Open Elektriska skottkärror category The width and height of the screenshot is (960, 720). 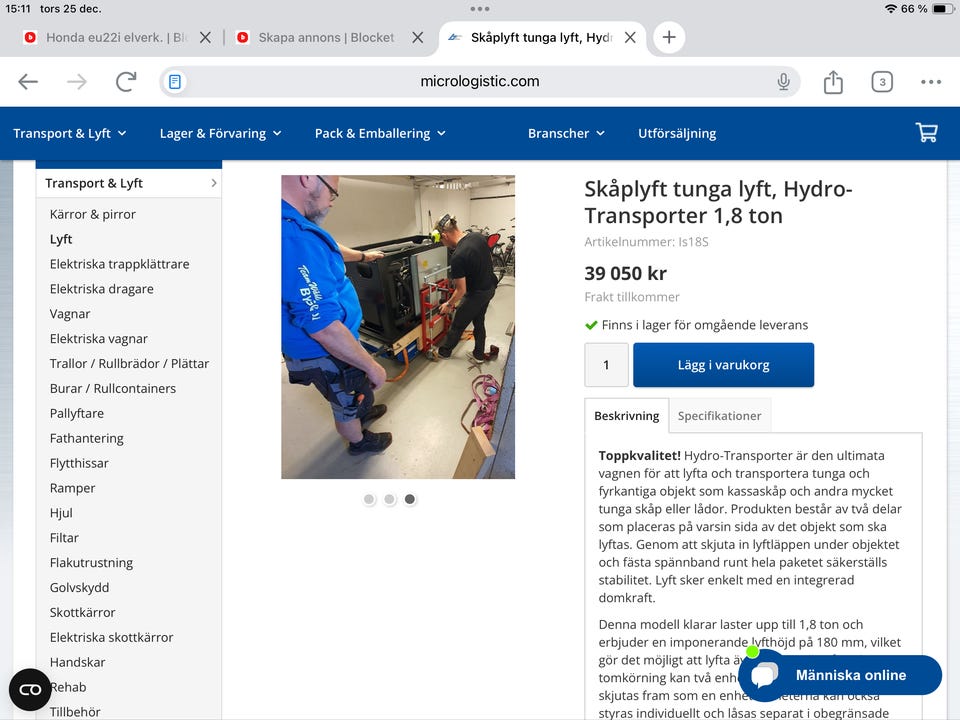coord(111,637)
